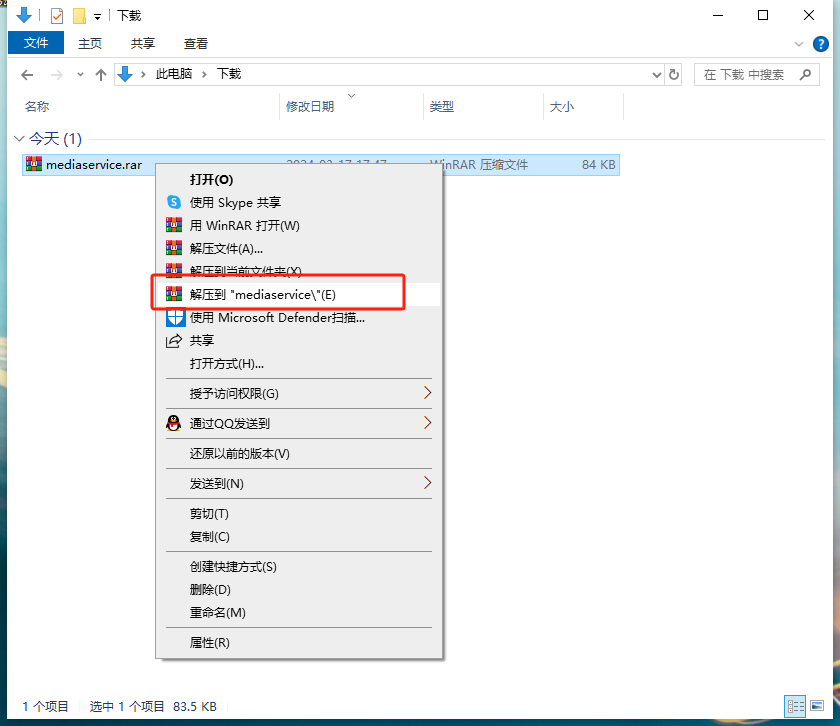Choose 还原以前的版本(V)

tap(299, 454)
